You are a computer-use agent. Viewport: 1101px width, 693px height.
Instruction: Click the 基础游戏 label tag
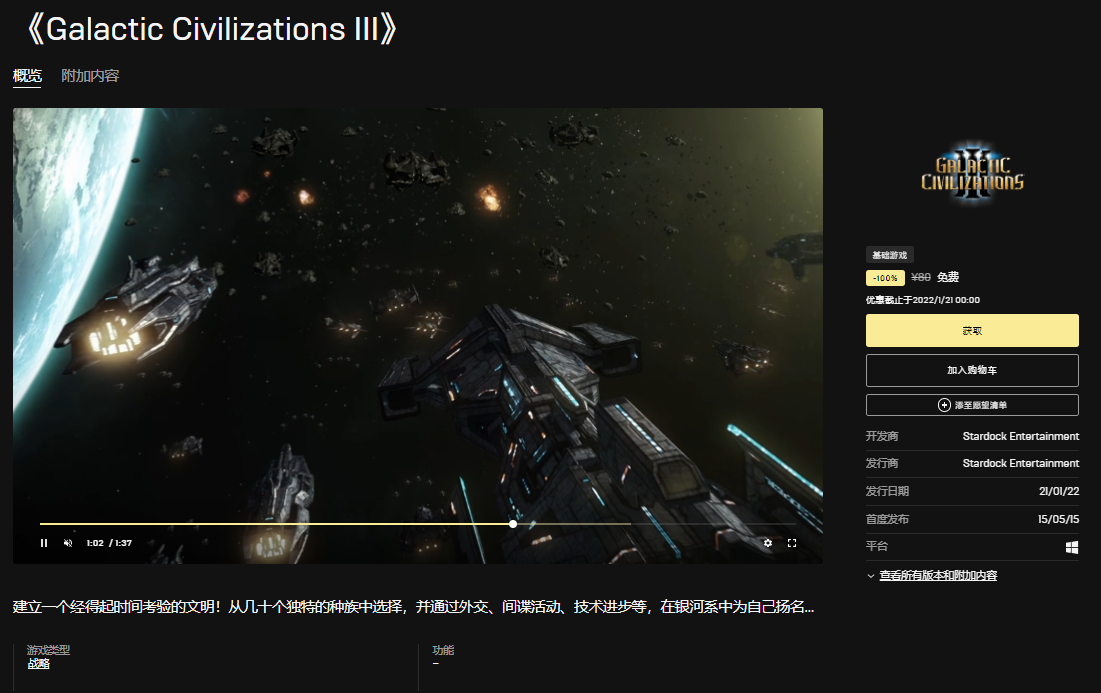point(890,255)
